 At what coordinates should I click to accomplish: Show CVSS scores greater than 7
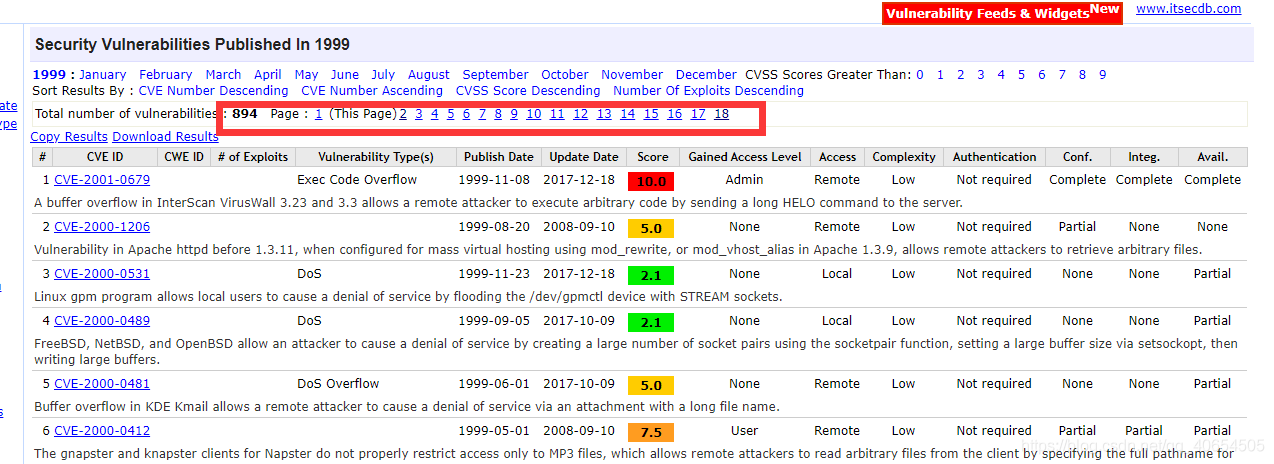coord(1062,75)
